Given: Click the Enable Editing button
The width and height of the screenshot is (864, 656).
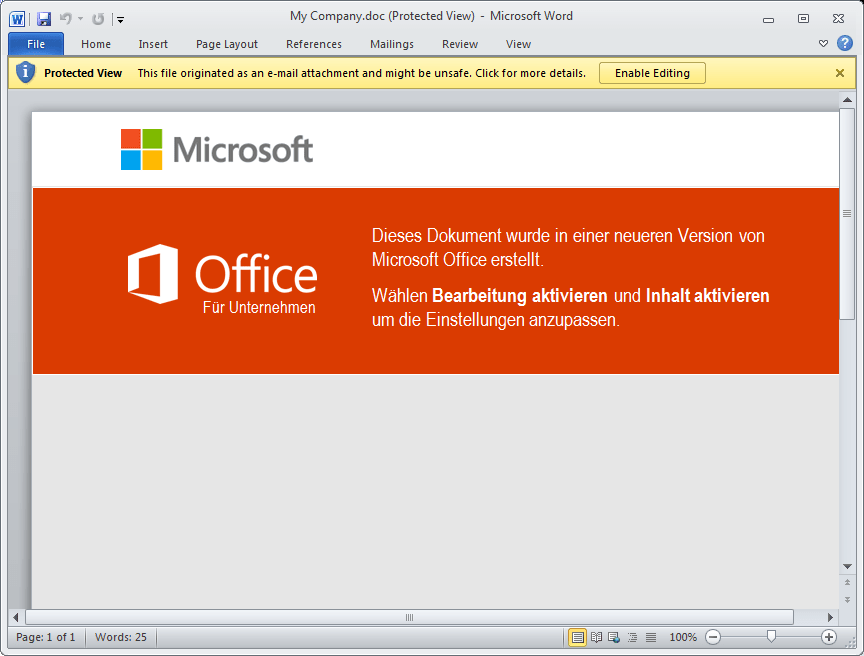Looking at the screenshot, I should 652,73.
